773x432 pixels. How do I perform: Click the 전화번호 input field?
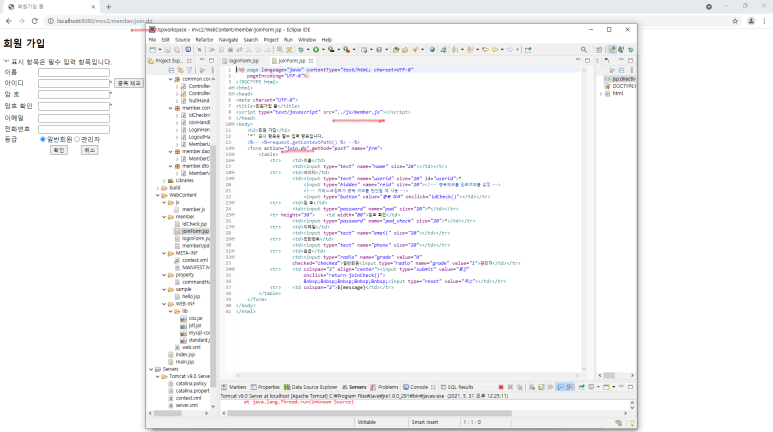(74, 129)
